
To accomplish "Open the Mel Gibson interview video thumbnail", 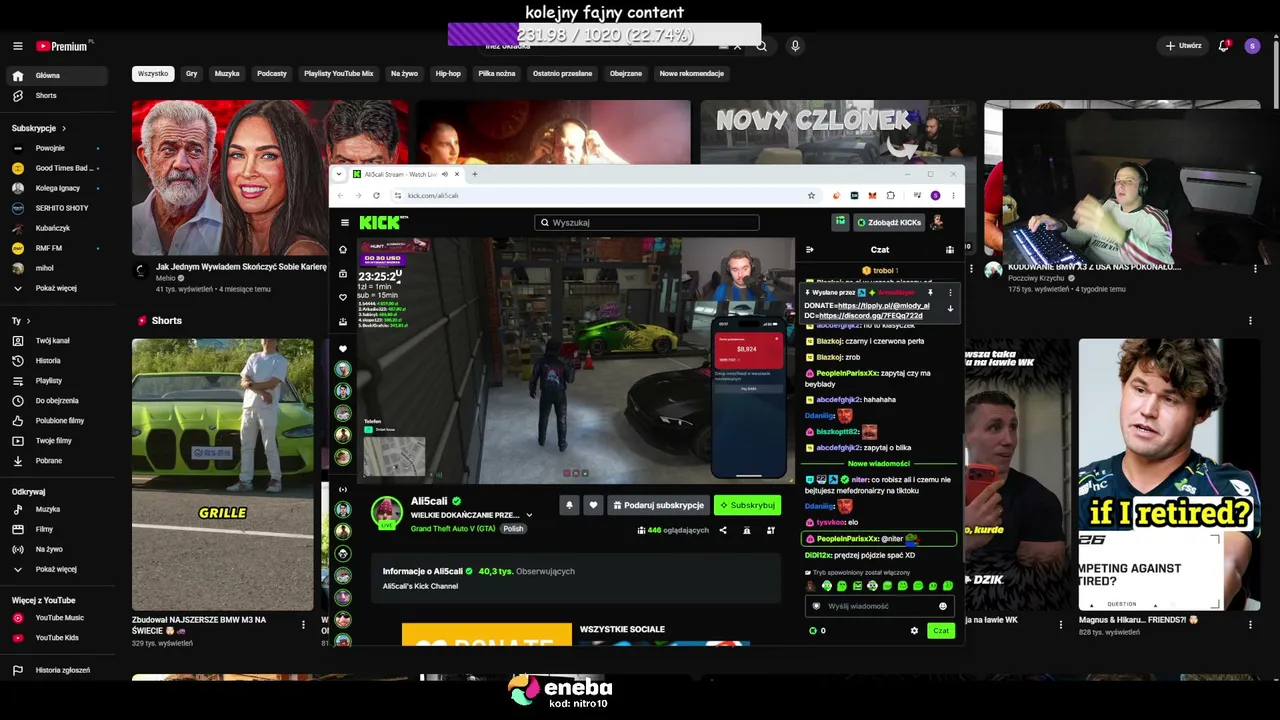I will pyautogui.click(x=270, y=178).
